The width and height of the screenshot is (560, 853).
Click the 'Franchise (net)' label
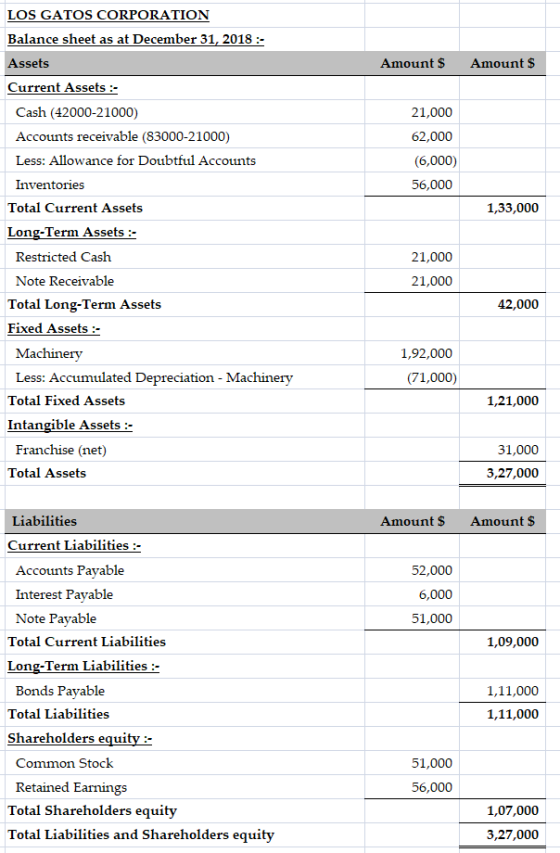61,450
